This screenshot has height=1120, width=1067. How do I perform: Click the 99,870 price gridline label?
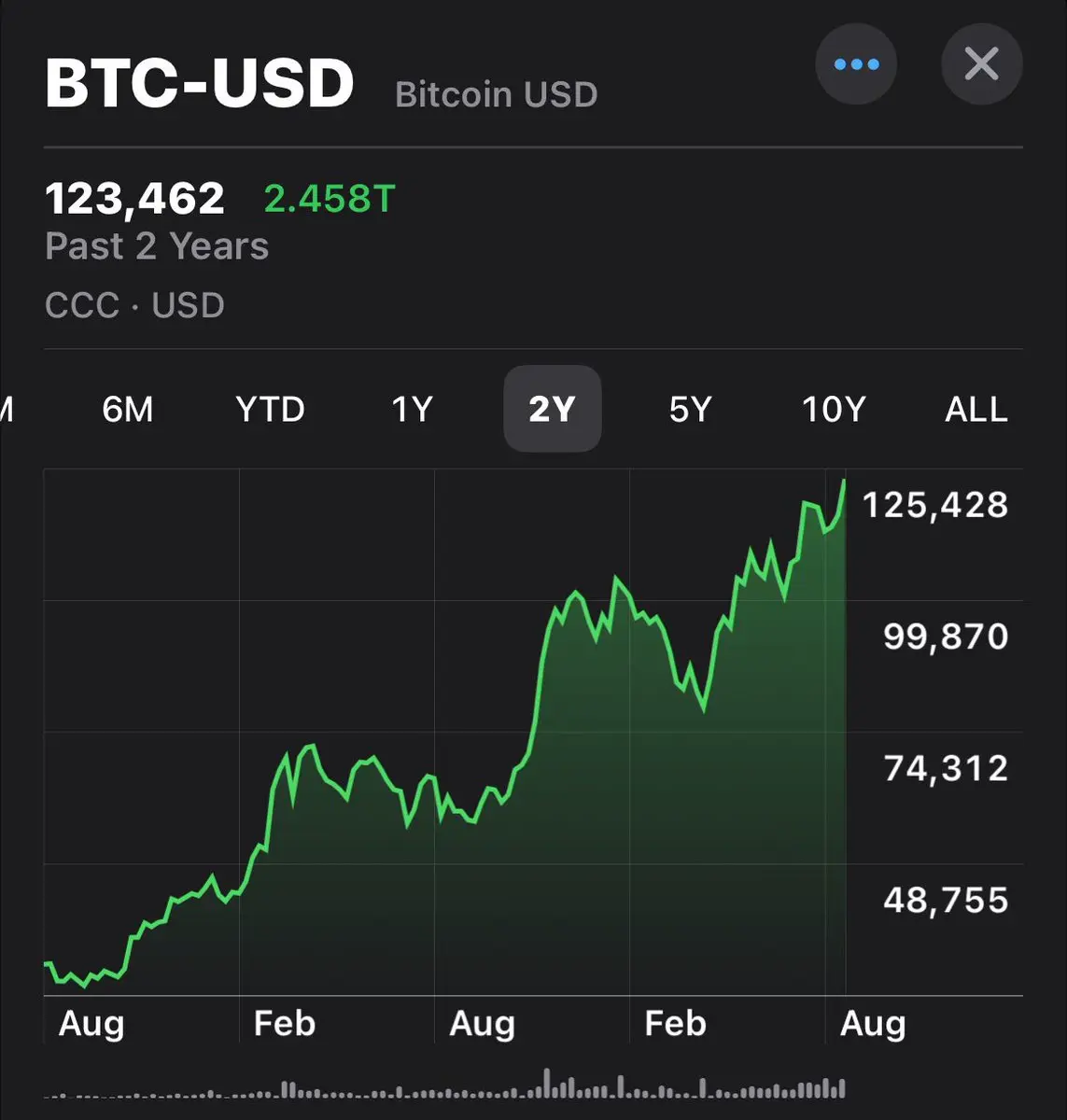point(947,637)
